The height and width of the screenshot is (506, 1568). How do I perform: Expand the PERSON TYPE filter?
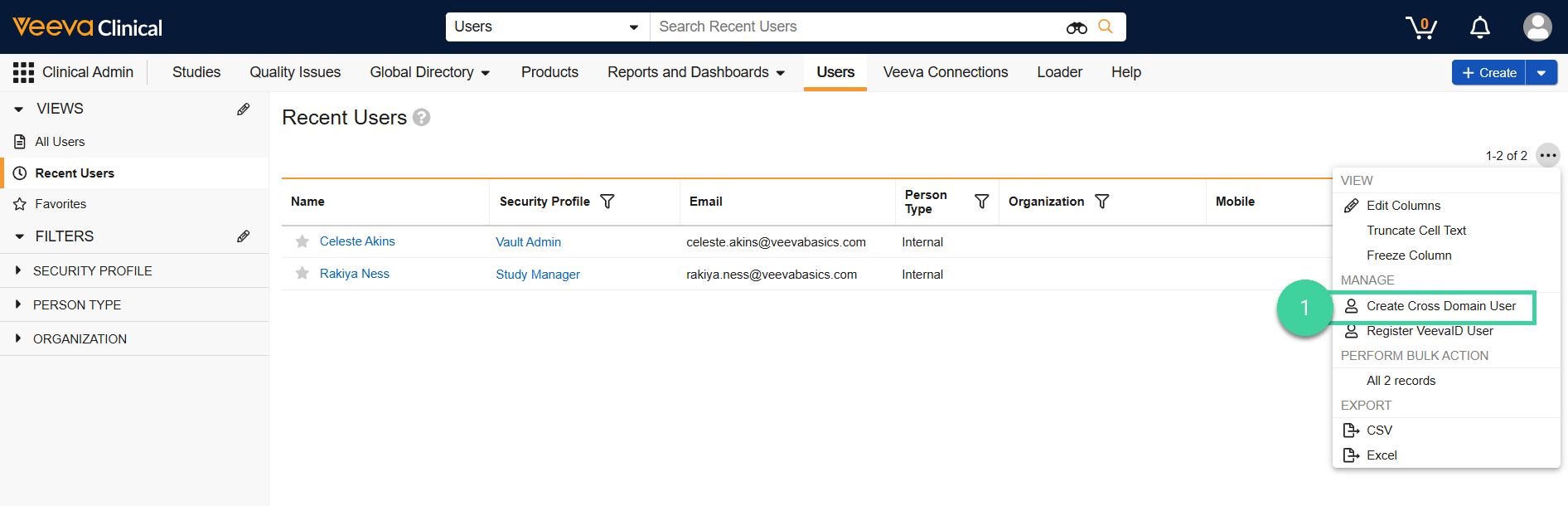pos(18,304)
